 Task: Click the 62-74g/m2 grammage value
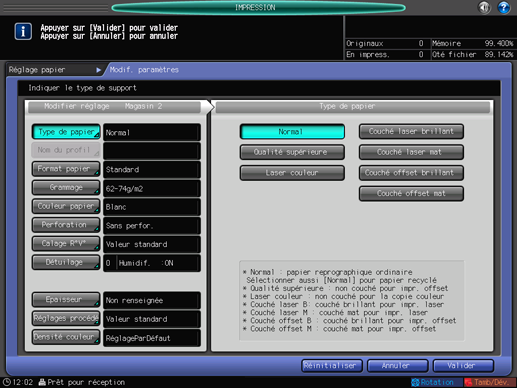pos(152,188)
